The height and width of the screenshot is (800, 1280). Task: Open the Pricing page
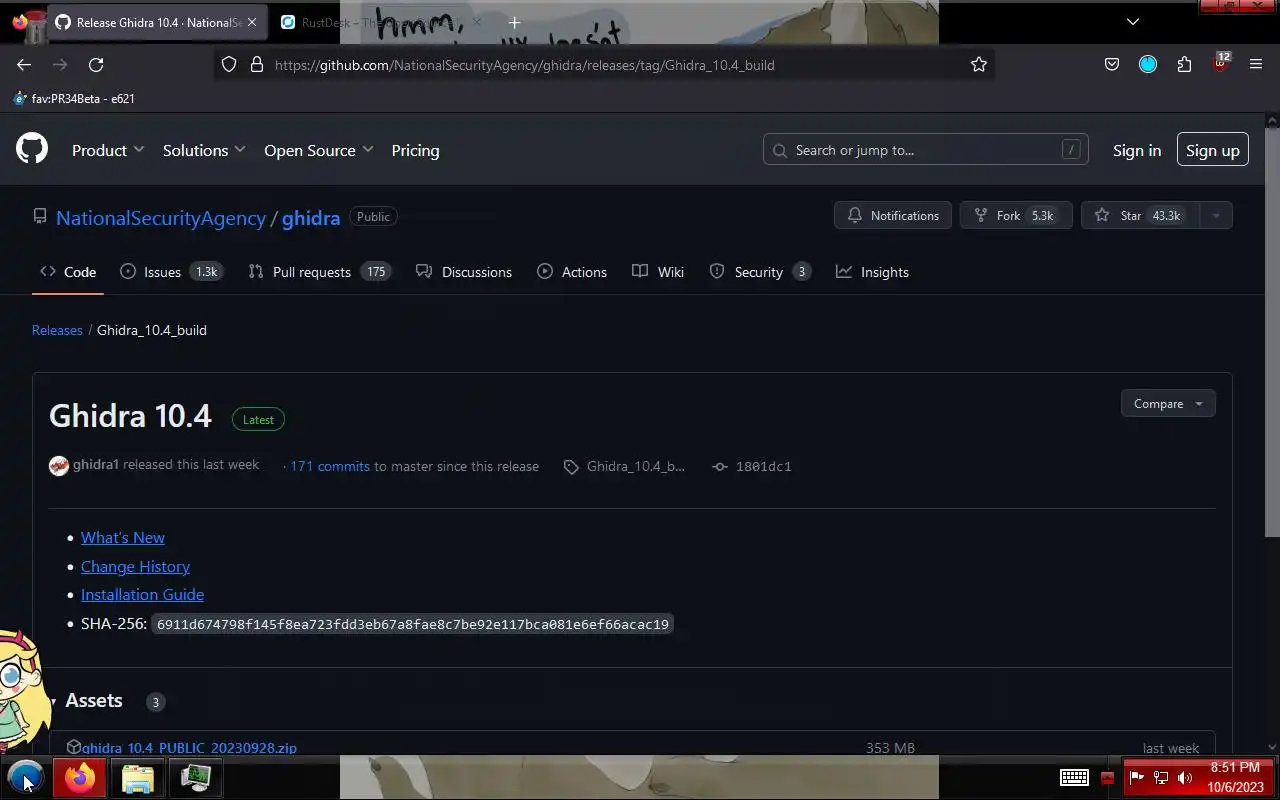click(415, 150)
